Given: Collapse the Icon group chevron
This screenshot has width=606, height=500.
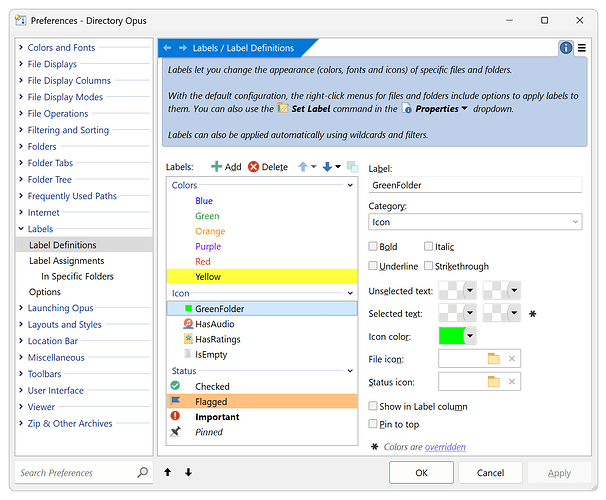Looking at the screenshot, I should [x=350, y=293].
